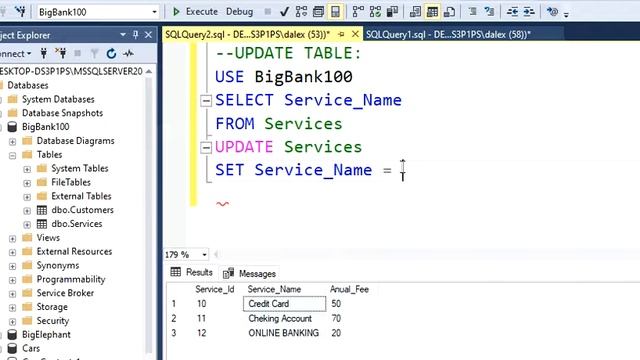Expand the Views folder node
Image resolution: width=640 pixels, height=360 pixels.
point(13,239)
